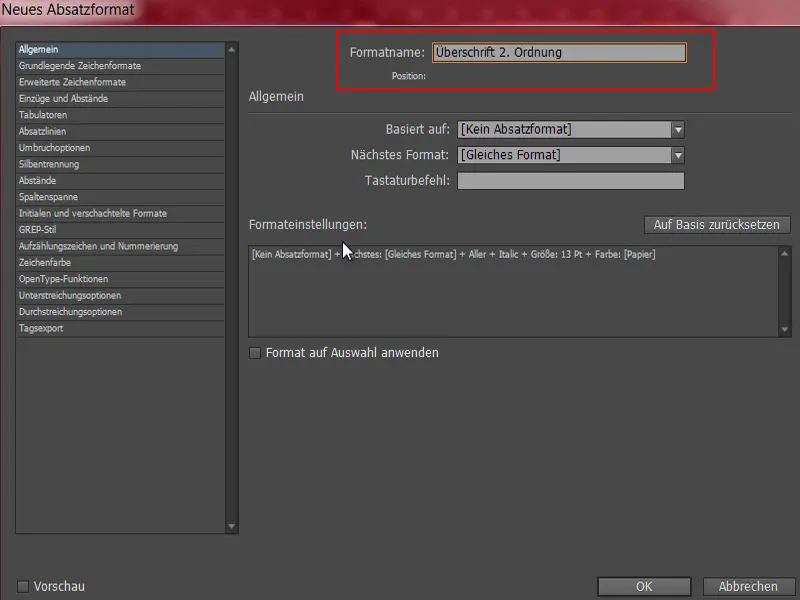Open OpenType-Funktionen settings
Viewport: 800px width, 600px height.
120,279
